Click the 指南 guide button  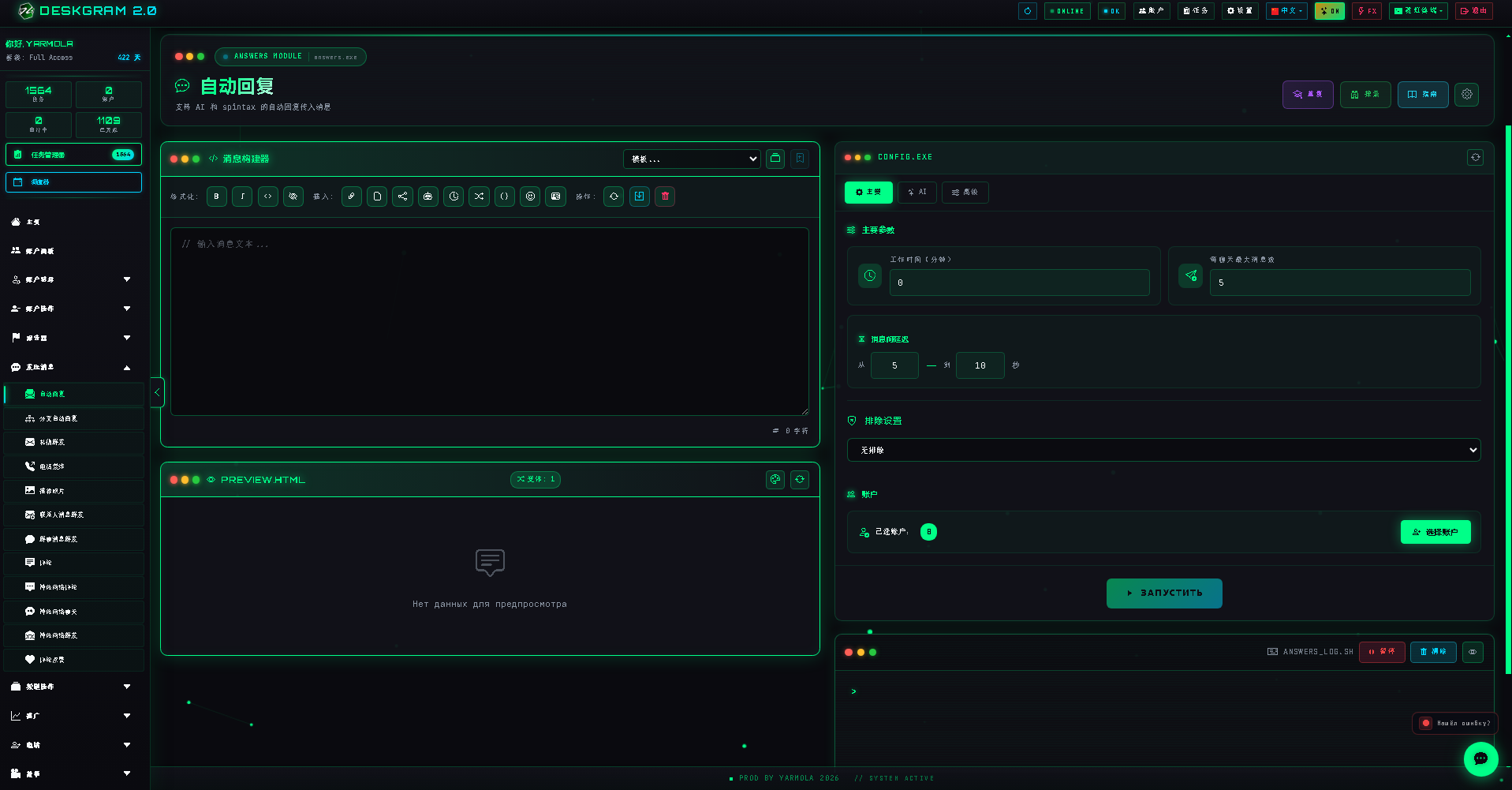1423,95
